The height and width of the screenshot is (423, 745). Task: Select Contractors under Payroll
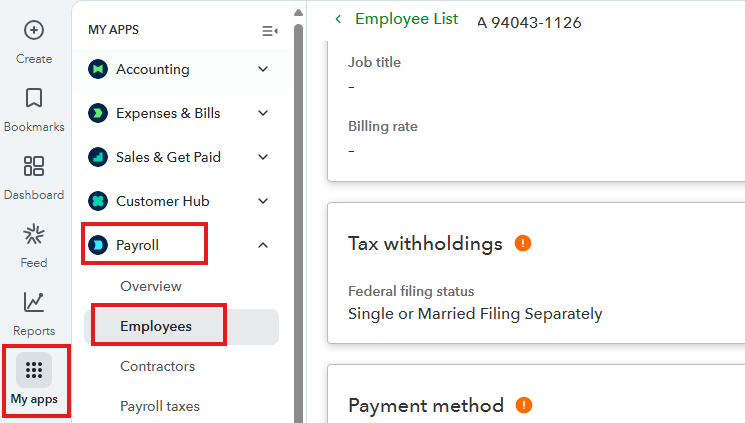[157, 366]
